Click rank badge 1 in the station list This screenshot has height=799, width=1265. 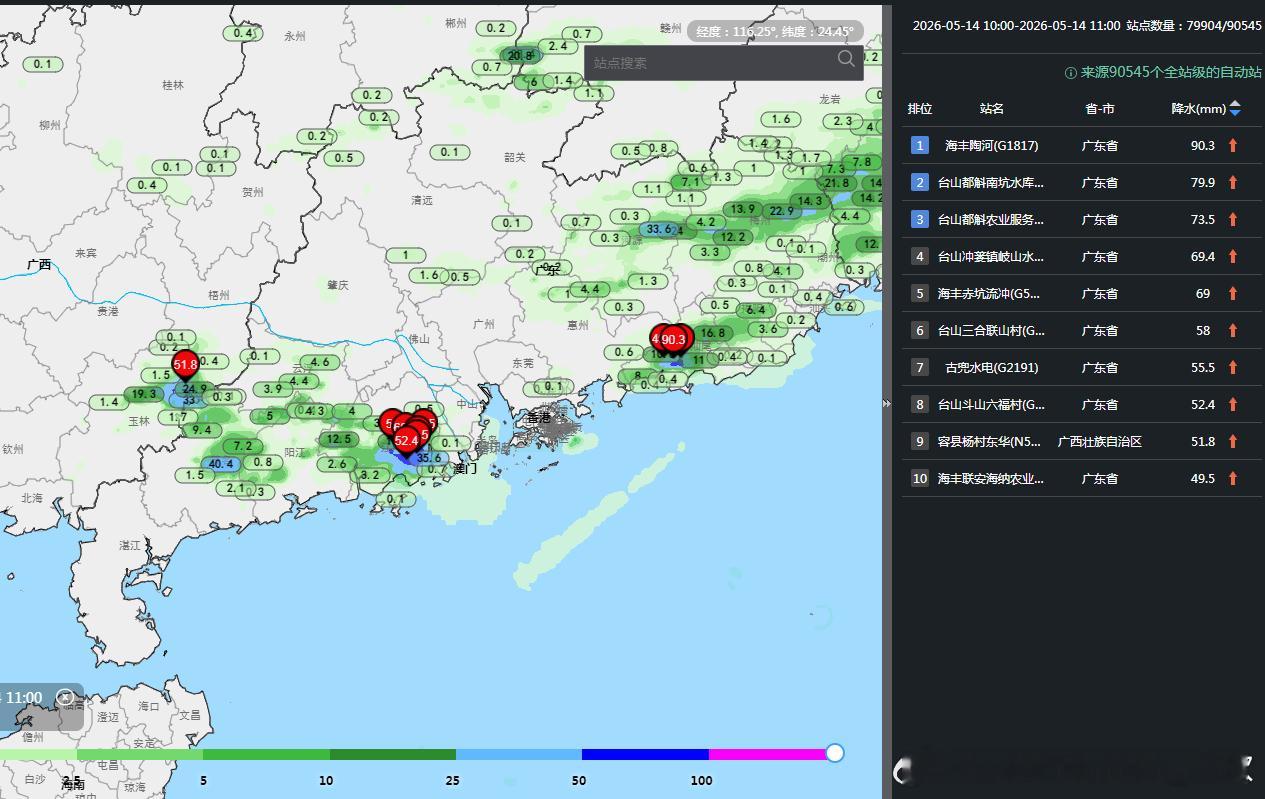tap(920, 145)
